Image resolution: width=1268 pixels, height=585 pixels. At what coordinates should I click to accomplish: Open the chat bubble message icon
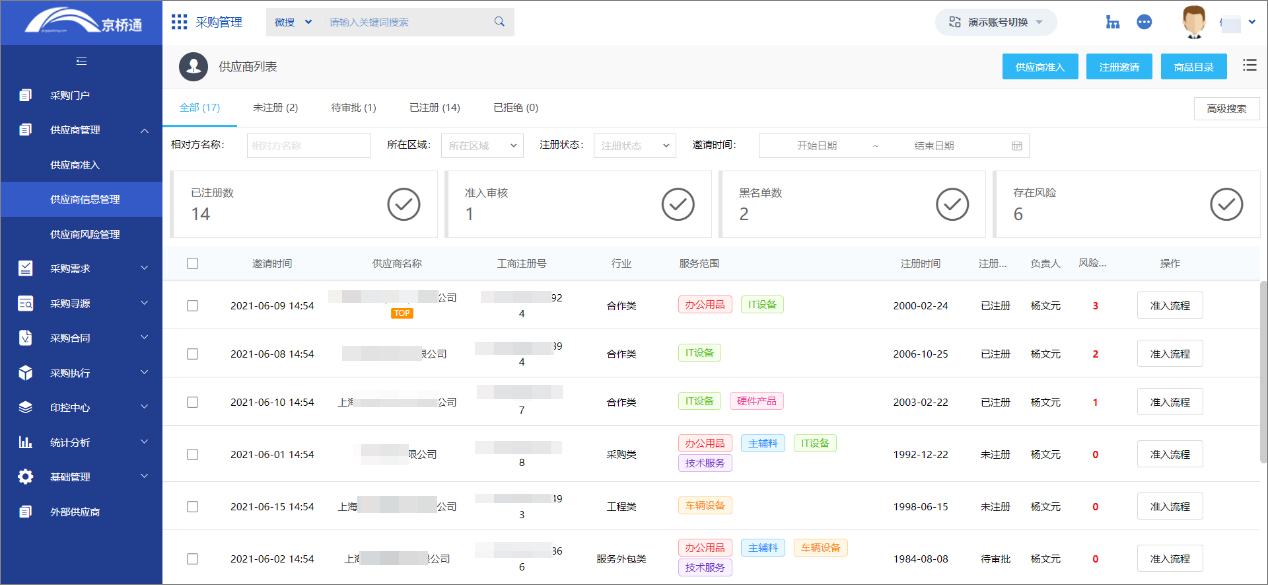click(x=1145, y=22)
